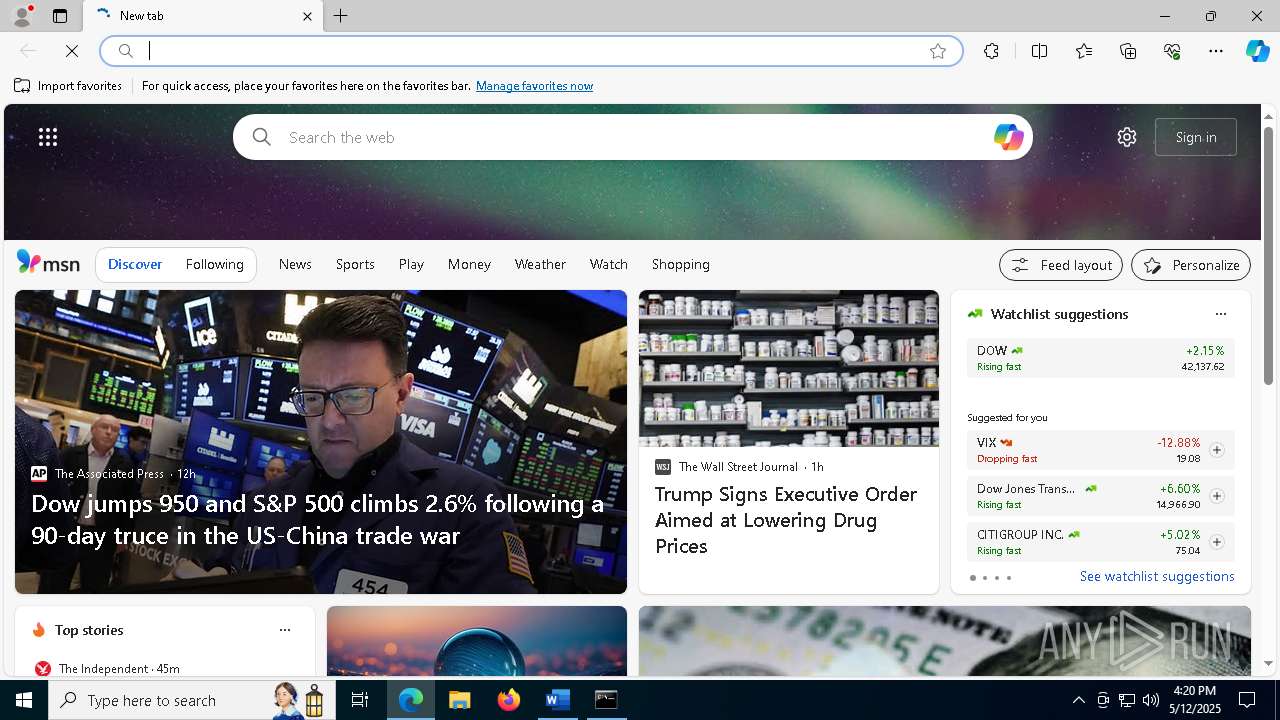The height and width of the screenshot is (720, 1280).
Task: Click the browser address bar
Action: coord(530,51)
